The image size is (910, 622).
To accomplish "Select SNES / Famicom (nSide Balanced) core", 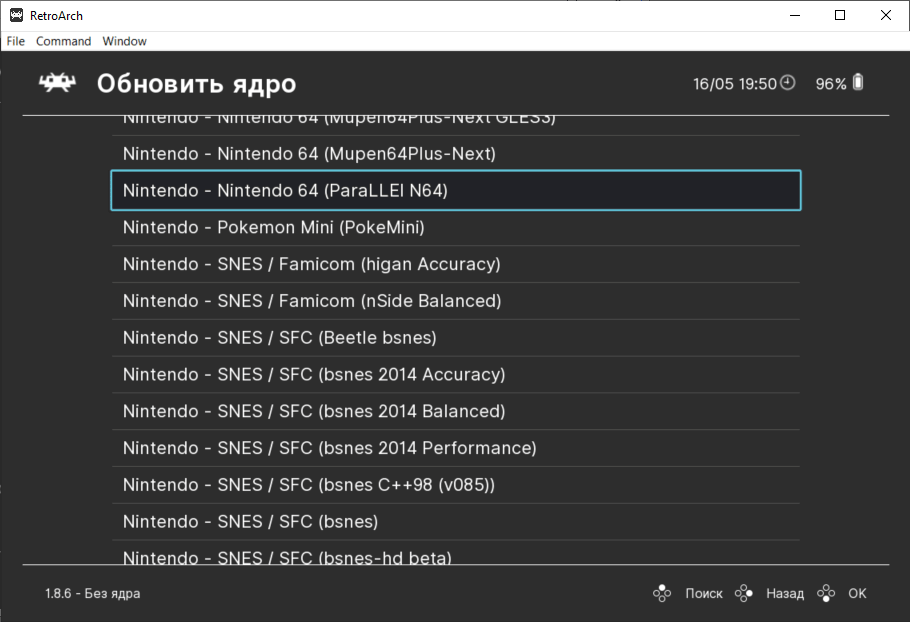I will [456, 301].
